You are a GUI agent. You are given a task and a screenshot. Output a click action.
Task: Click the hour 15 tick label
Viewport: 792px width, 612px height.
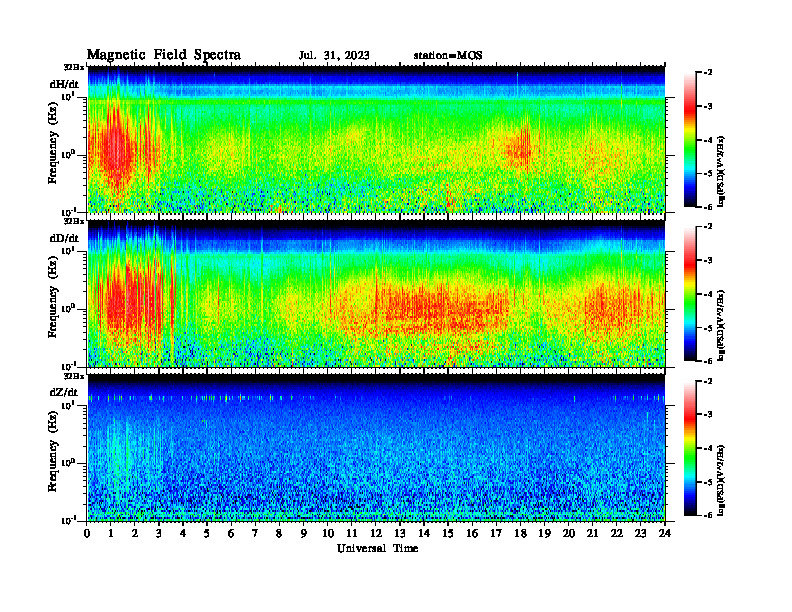pos(448,534)
